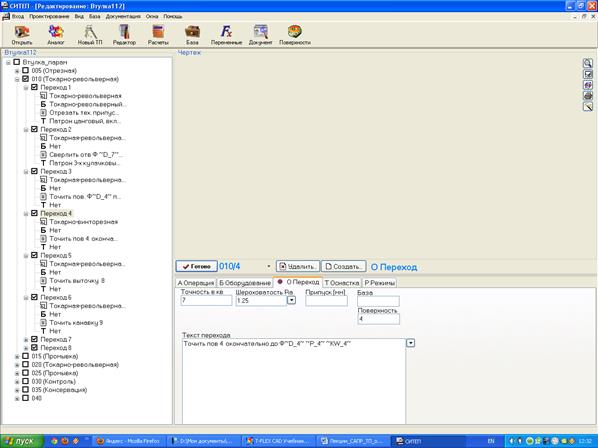Click the bottom drawing panel pointer icon
Viewport: 598px width, 448px height.
click(588, 106)
